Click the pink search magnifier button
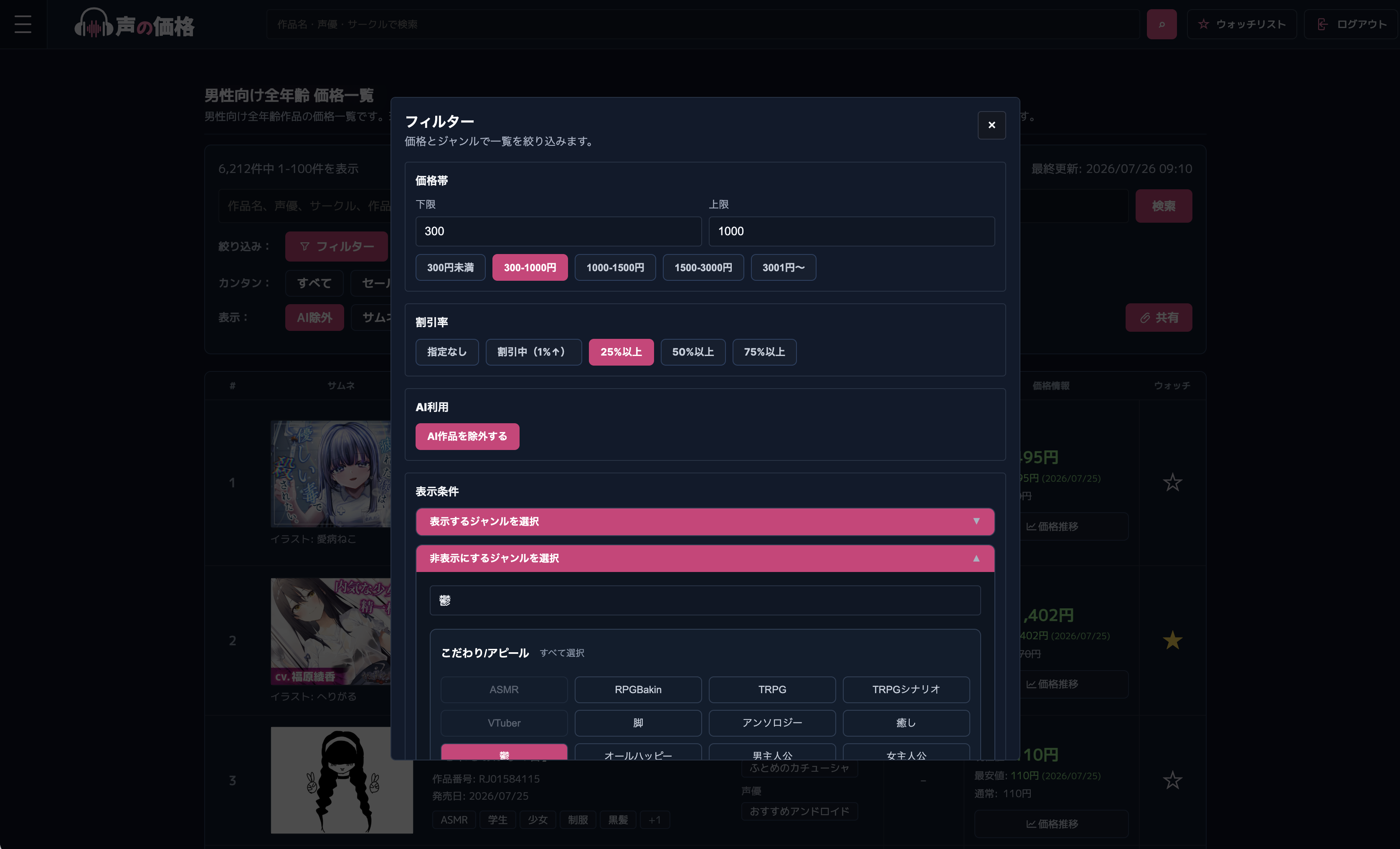 click(1162, 24)
